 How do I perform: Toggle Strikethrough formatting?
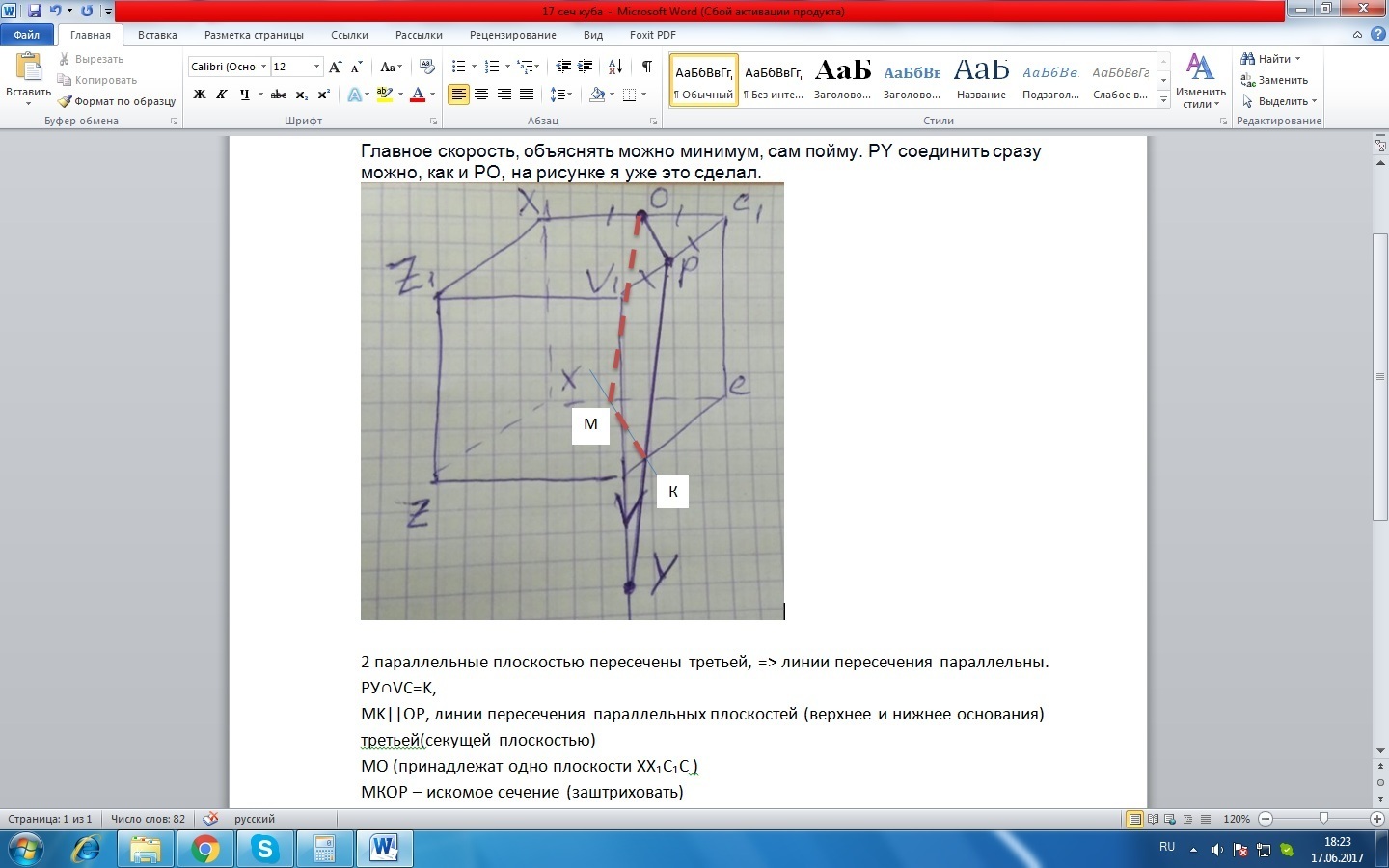pyautogui.click(x=279, y=95)
